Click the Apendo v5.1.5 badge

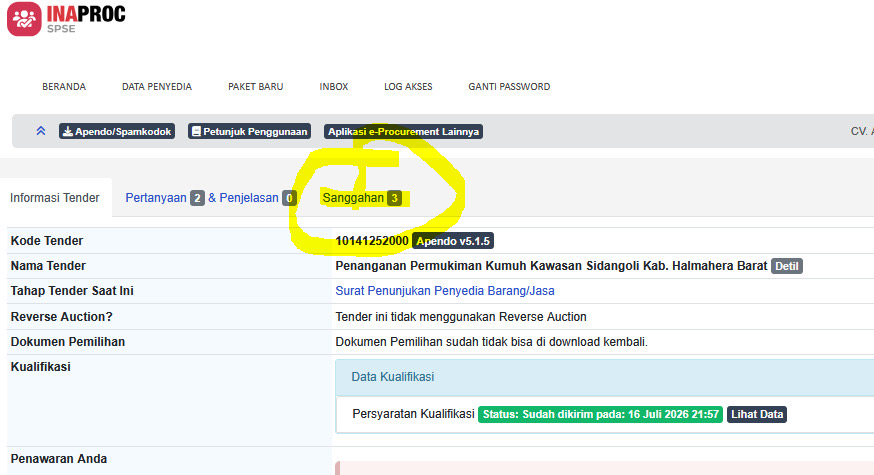coord(453,241)
